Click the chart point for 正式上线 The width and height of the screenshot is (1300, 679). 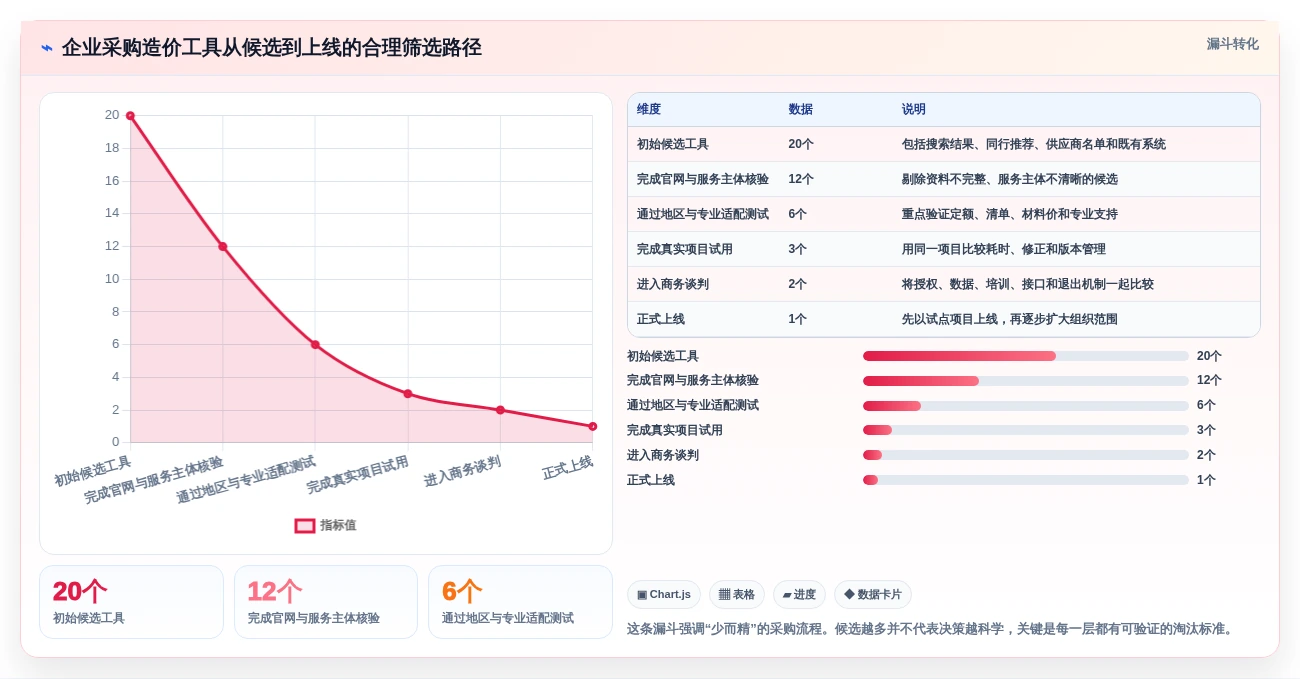593,426
